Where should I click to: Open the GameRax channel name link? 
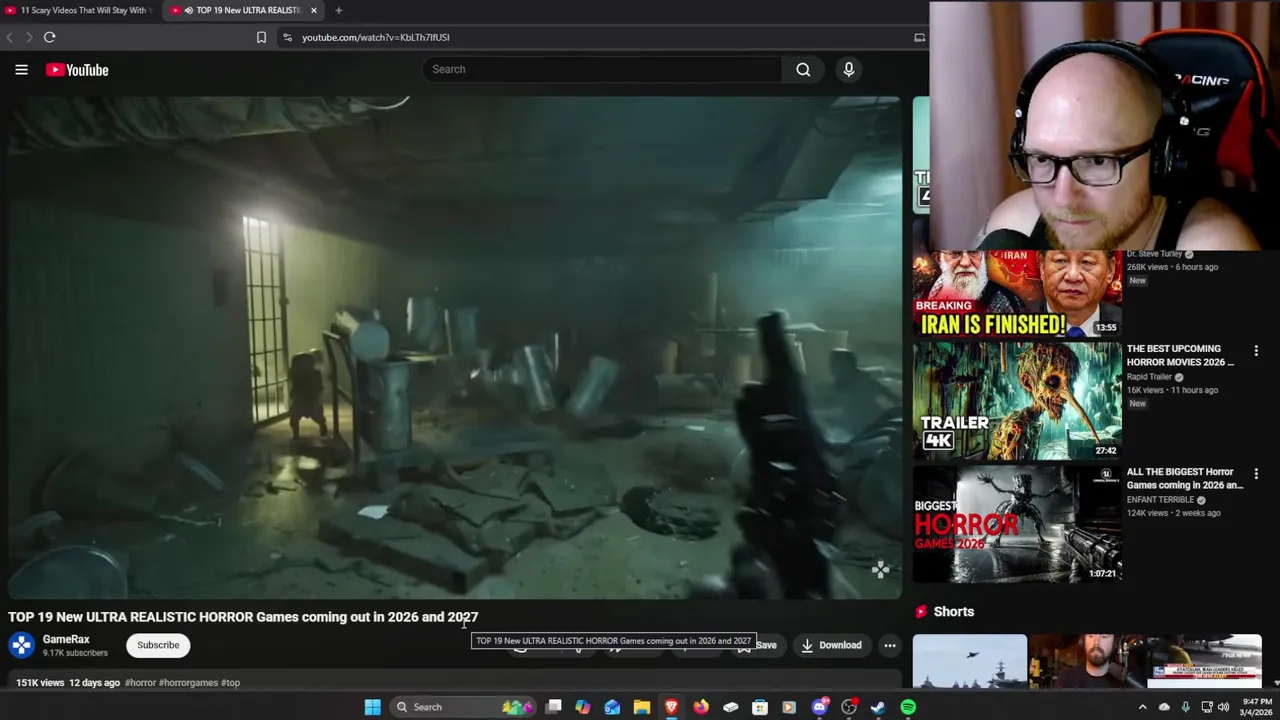66,639
